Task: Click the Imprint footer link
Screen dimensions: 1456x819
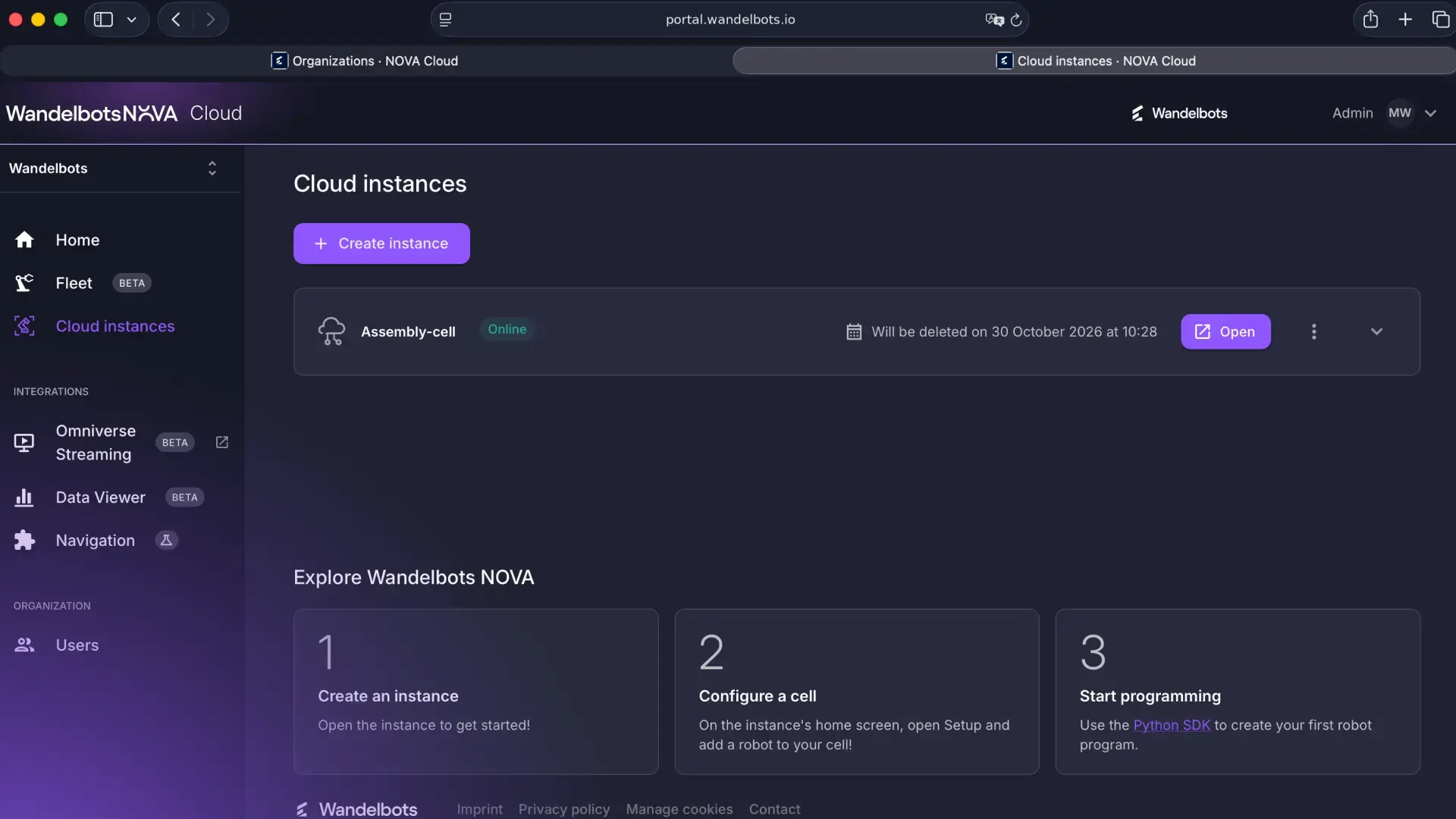Action: coord(479,809)
